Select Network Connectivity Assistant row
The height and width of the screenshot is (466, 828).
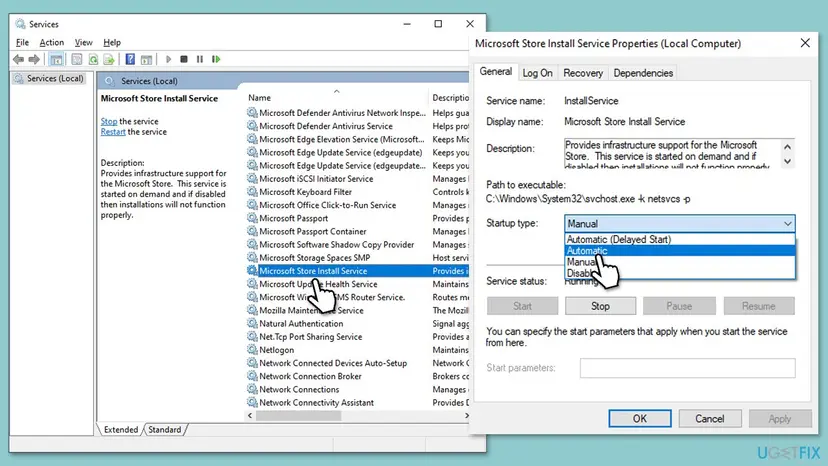357,402
